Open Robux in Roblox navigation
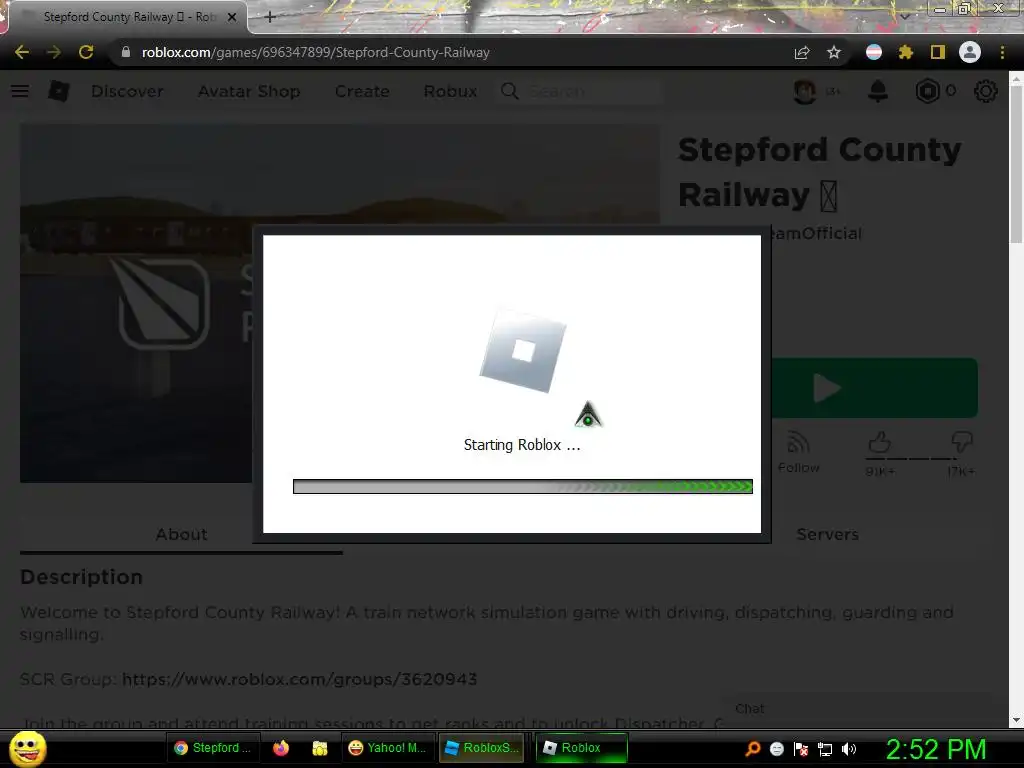Screen dimensions: 1024x768 (x=450, y=91)
